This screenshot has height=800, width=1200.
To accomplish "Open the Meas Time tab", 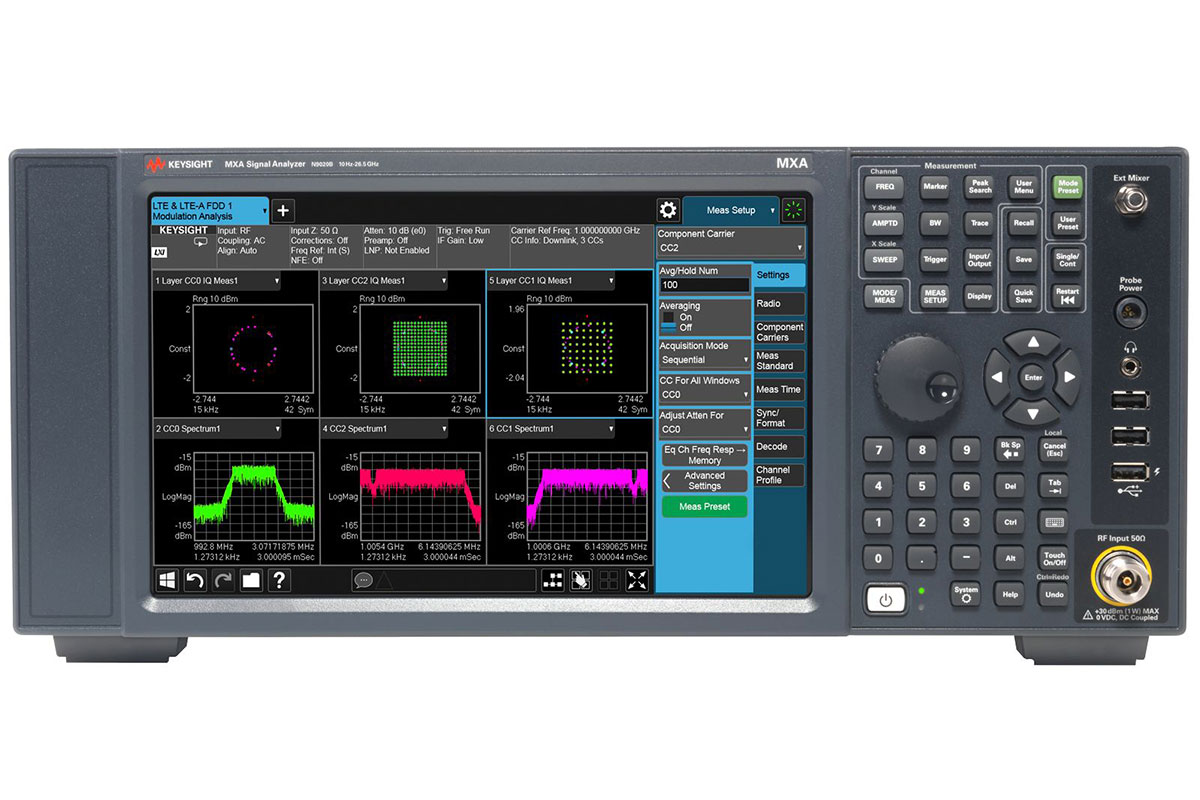I will pyautogui.click(x=779, y=390).
